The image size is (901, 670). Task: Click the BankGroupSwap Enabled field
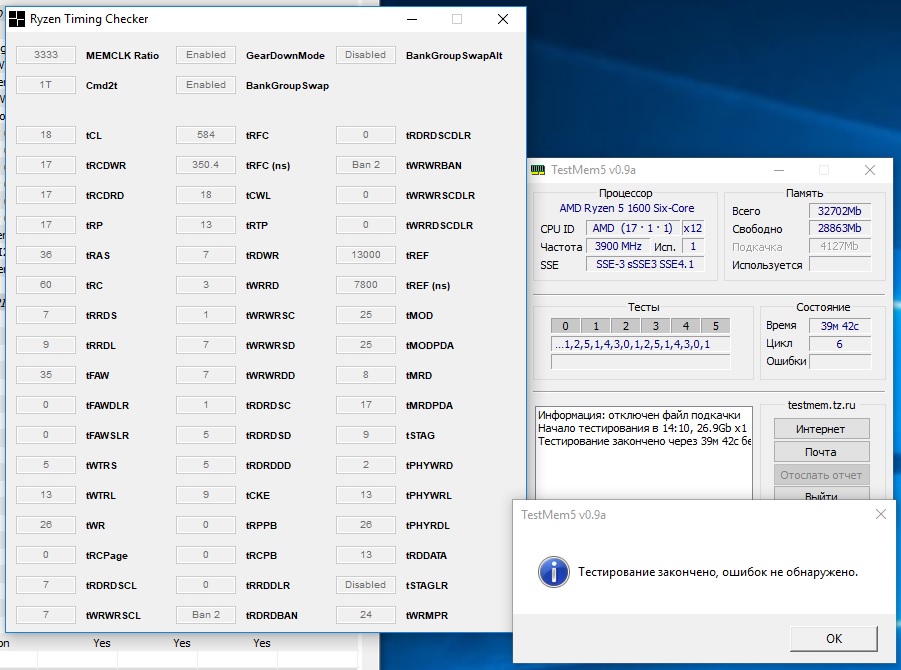206,84
